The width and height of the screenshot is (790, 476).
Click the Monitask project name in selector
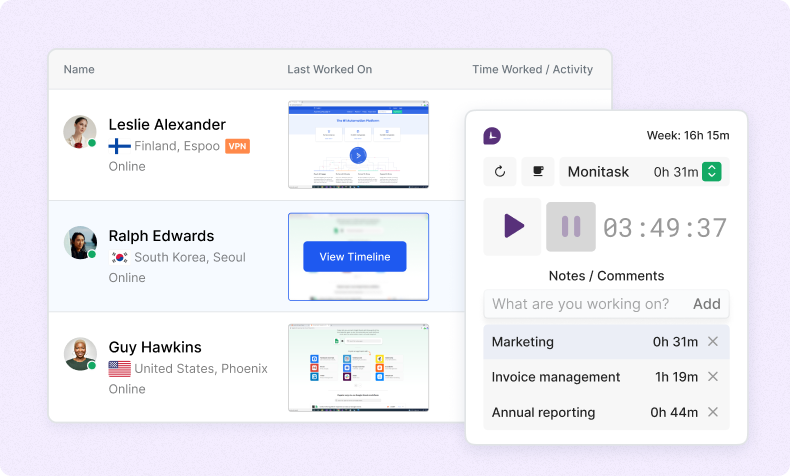[x=598, y=172]
